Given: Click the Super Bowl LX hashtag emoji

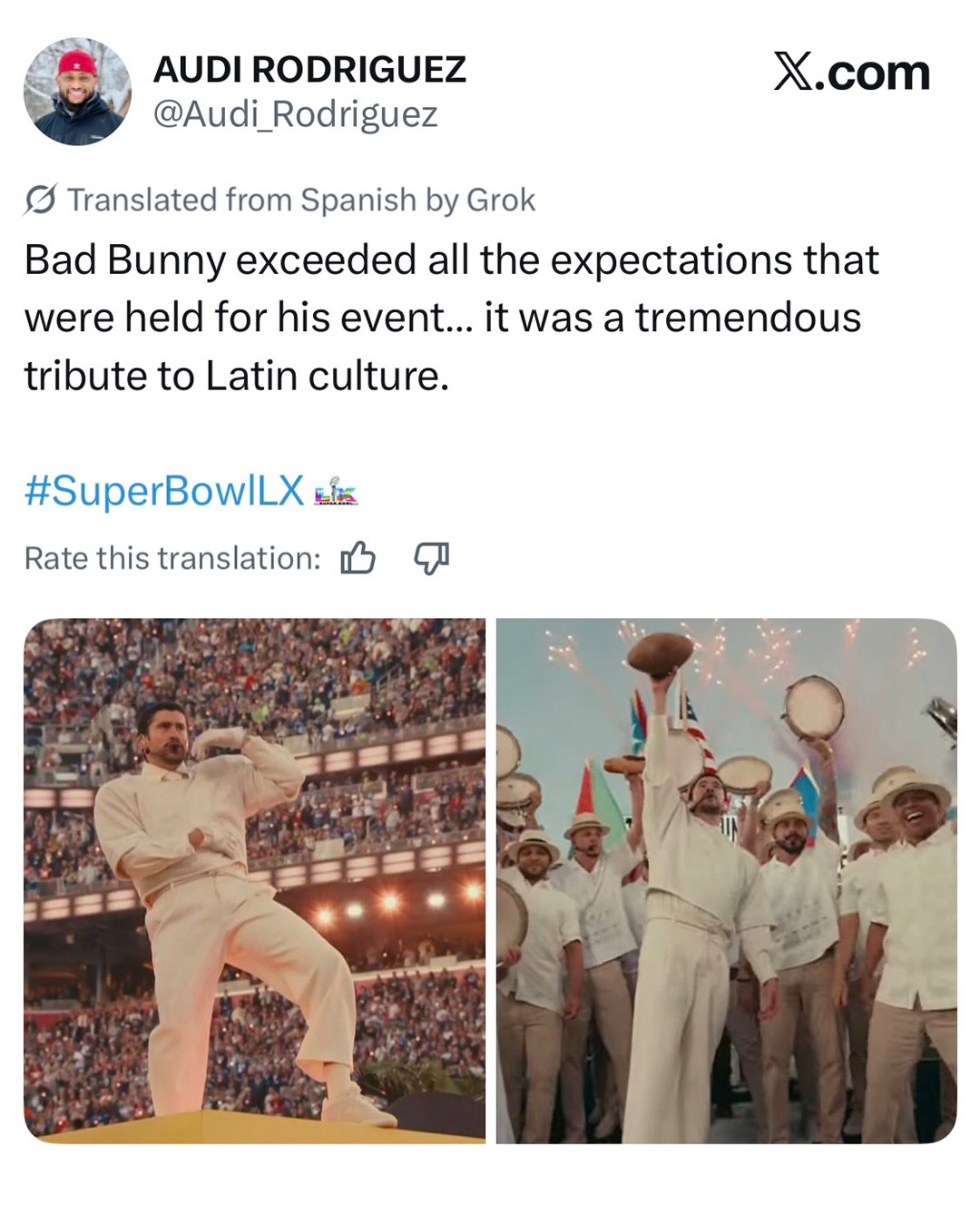Looking at the screenshot, I should coord(336,493).
